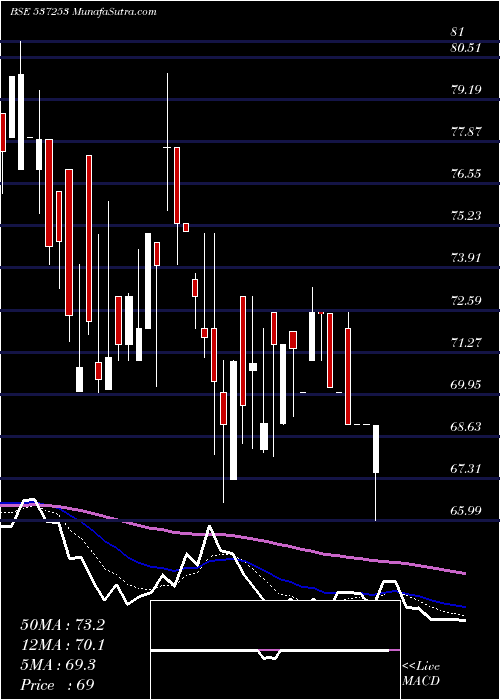
Task: Click the 65.99 price axis label
Action: [x=466, y=510]
